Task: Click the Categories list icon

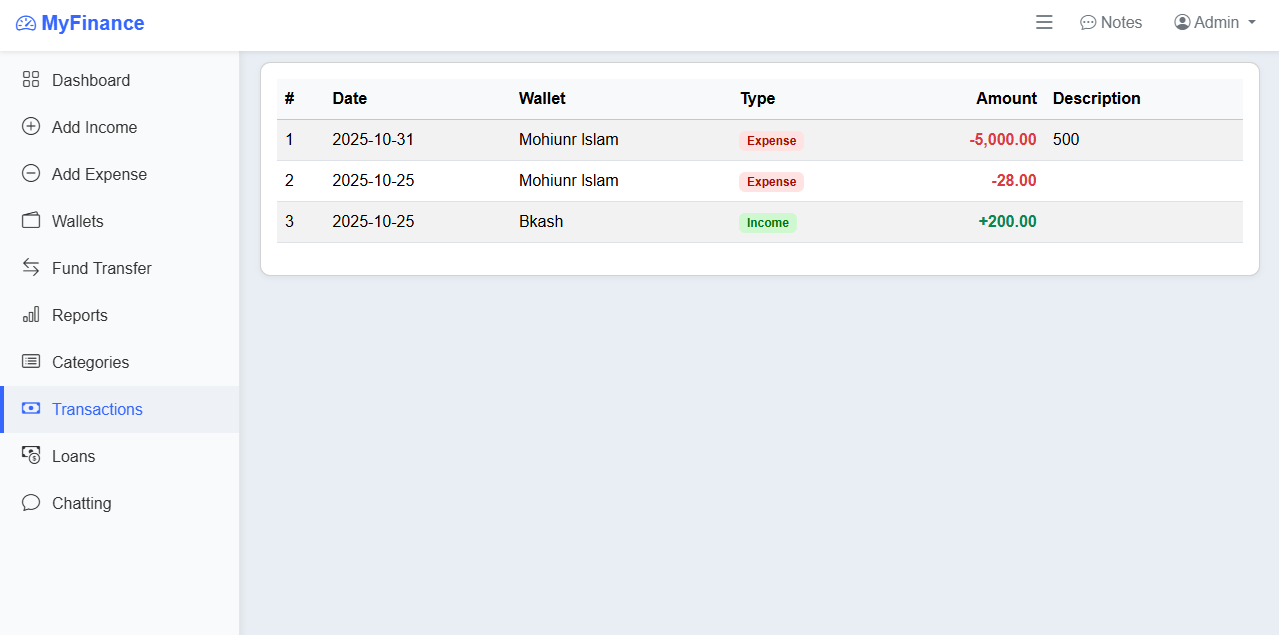Action: [31, 362]
